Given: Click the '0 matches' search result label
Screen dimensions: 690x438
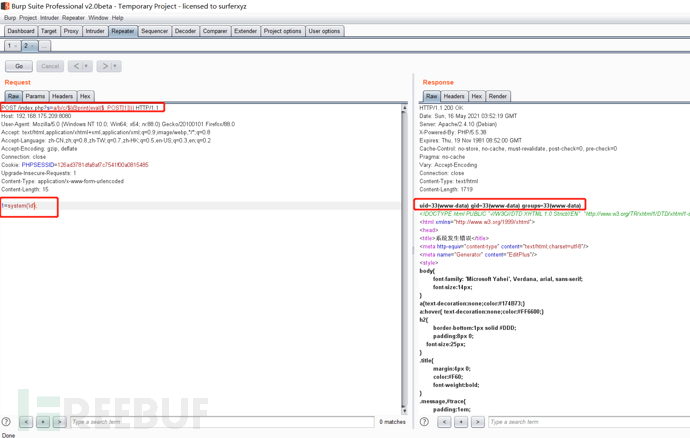Looking at the screenshot, I should [393, 422].
